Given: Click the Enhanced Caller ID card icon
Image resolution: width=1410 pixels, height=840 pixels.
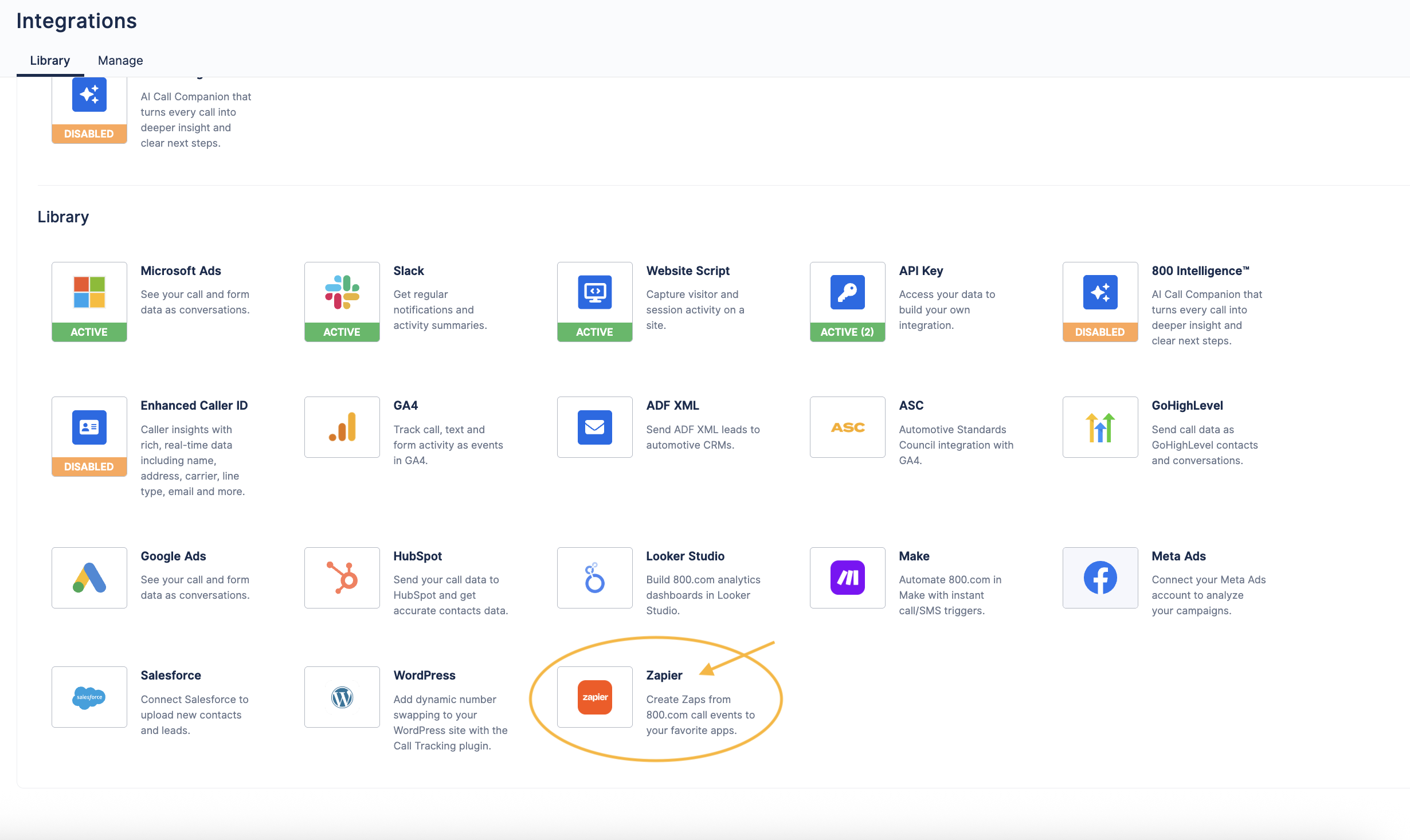Looking at the screenshot, I should 89,427.
